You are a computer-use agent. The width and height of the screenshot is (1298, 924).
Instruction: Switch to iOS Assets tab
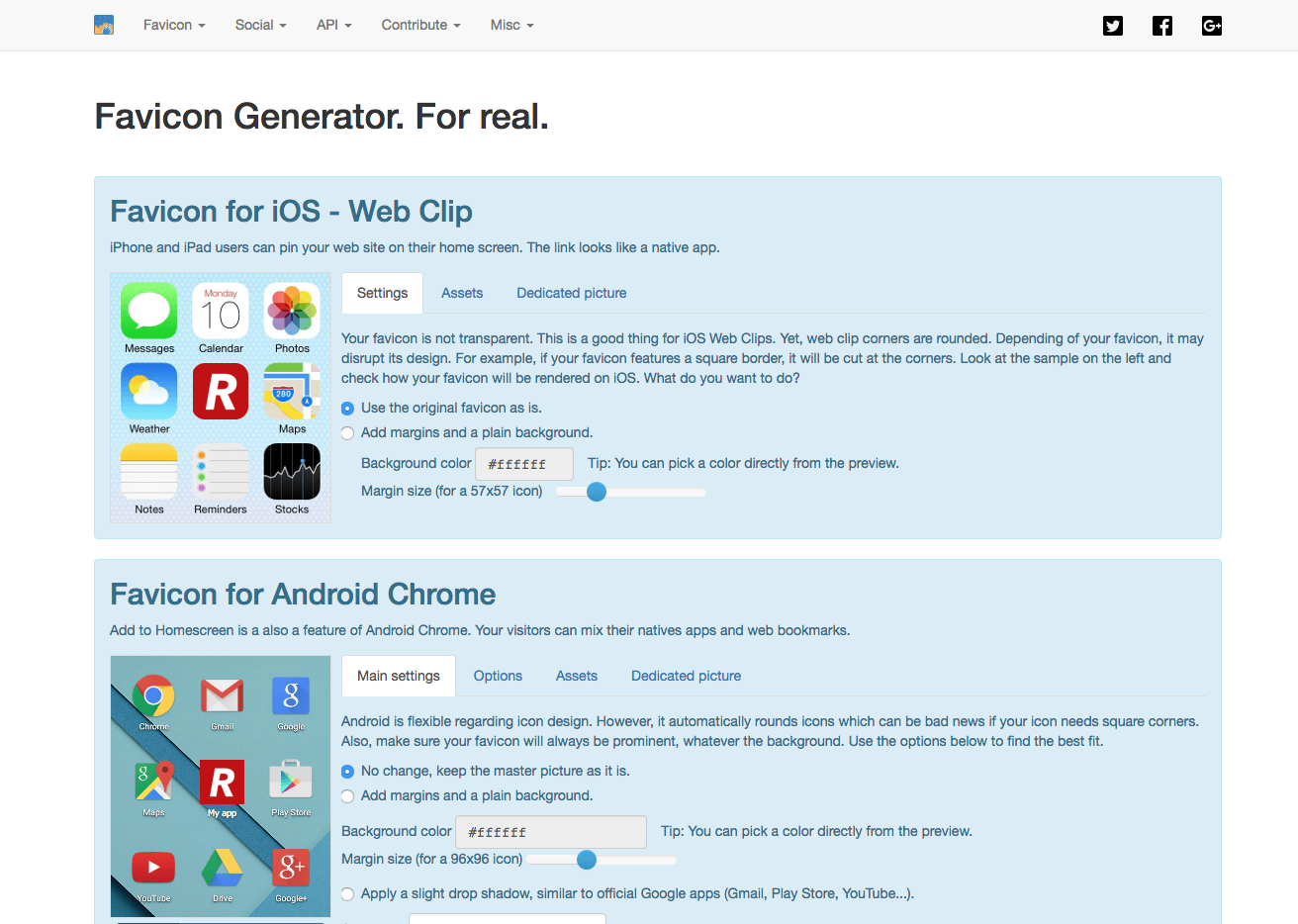462,293
